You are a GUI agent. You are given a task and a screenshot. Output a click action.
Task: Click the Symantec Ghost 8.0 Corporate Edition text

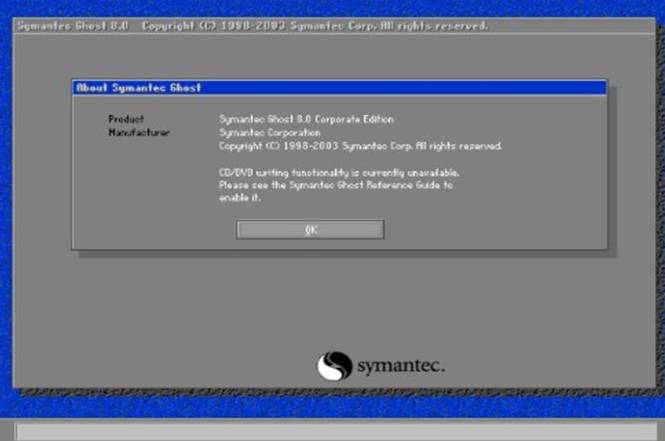coord(306,119)
